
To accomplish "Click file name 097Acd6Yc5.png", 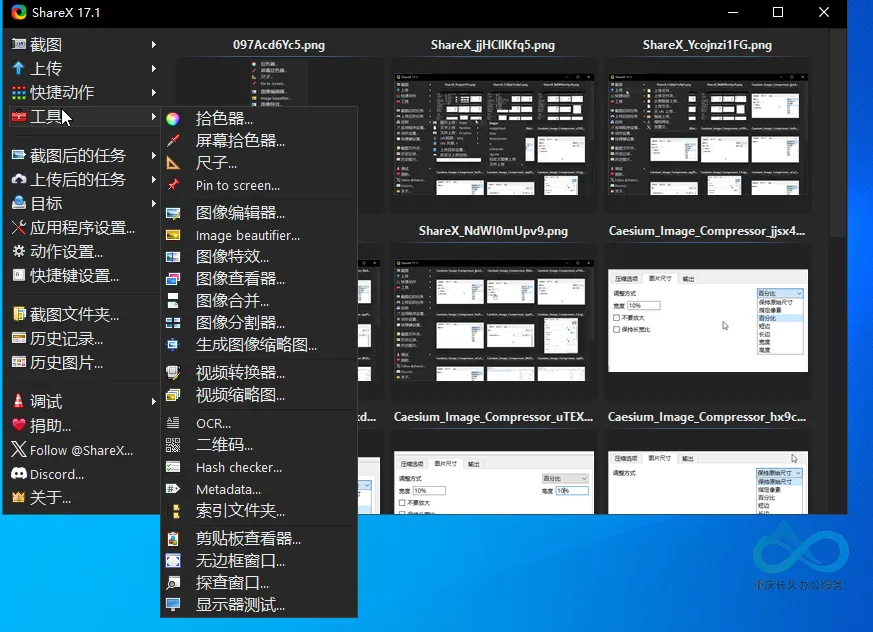I will point(279,45).
